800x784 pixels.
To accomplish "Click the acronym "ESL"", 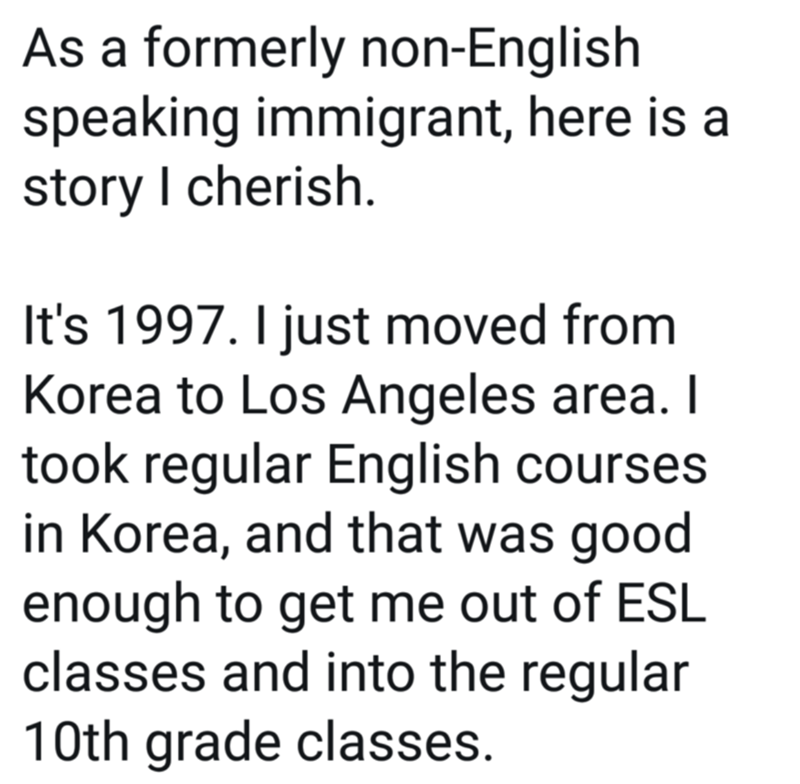I will [661, 603].
